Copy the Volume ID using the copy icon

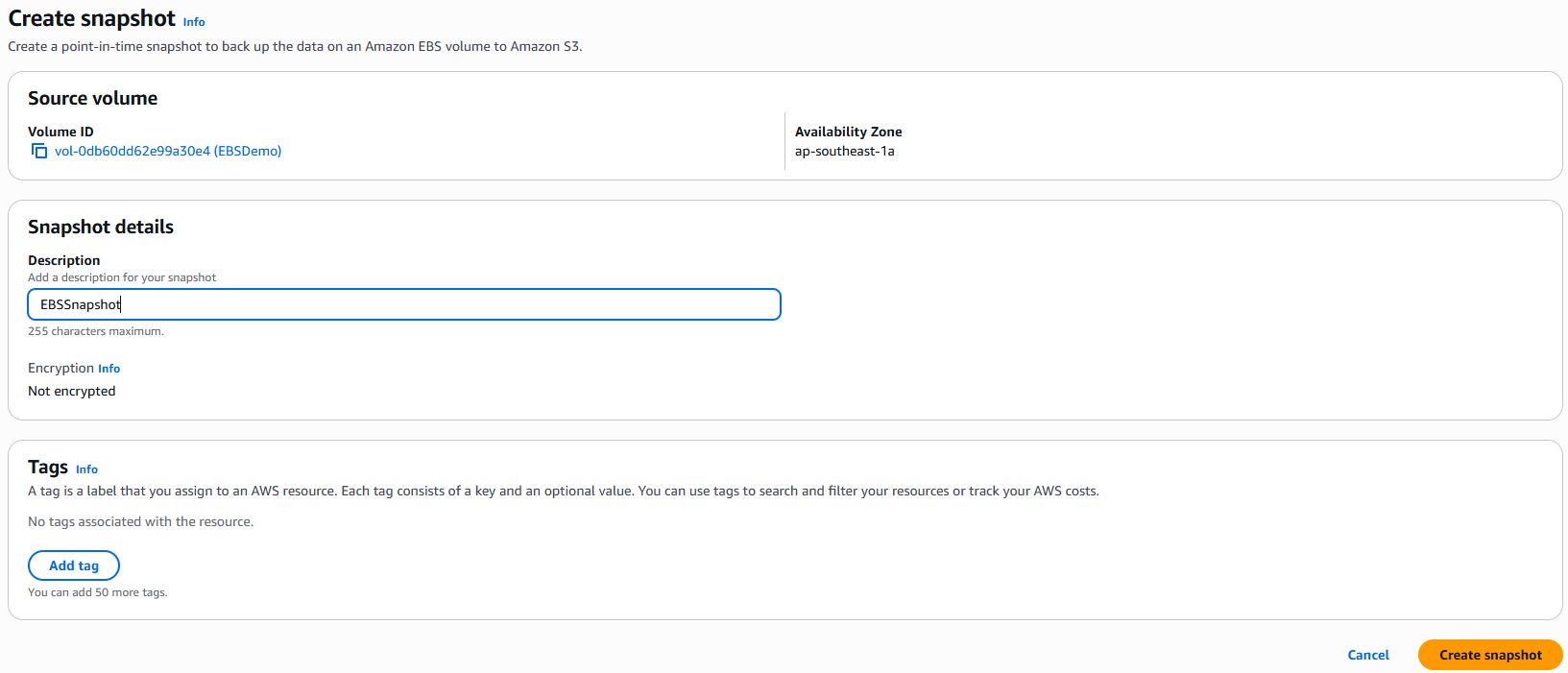click(39, 151)
